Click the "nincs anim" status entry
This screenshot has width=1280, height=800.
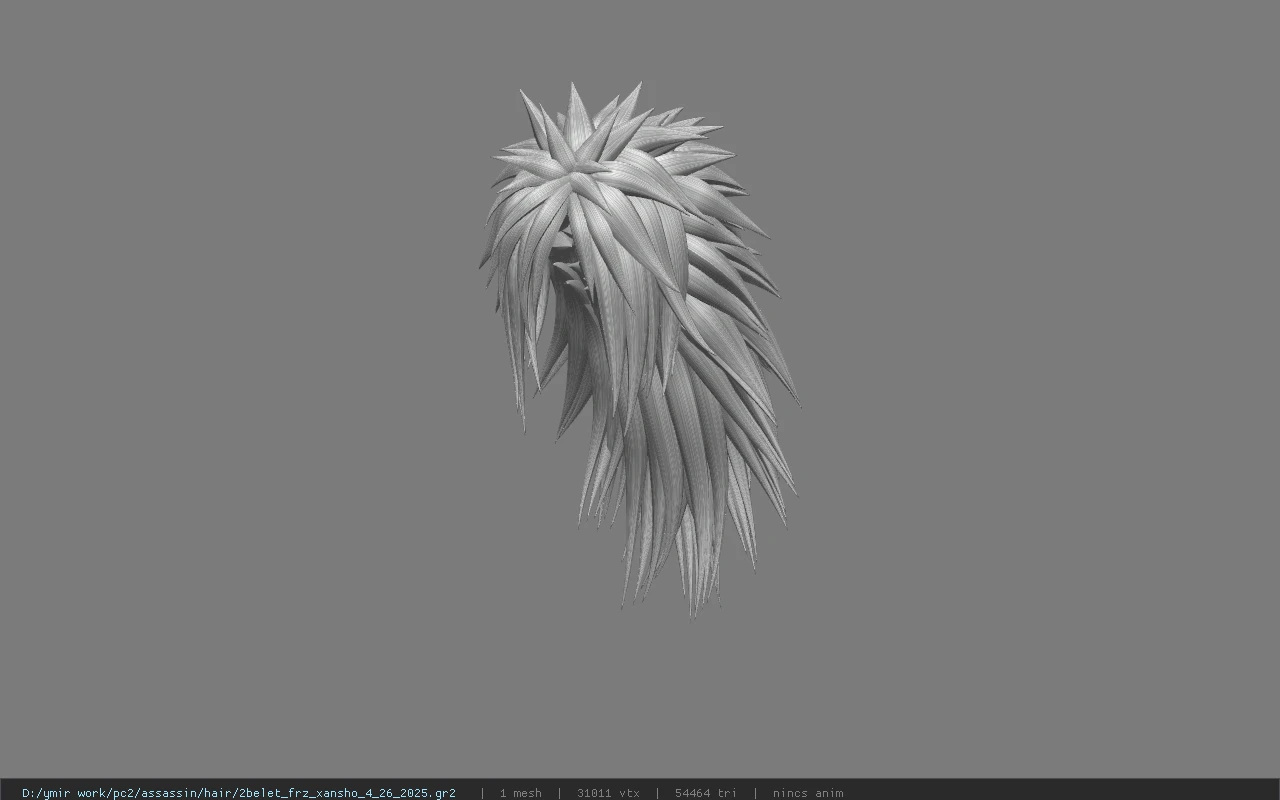(808, 793)
